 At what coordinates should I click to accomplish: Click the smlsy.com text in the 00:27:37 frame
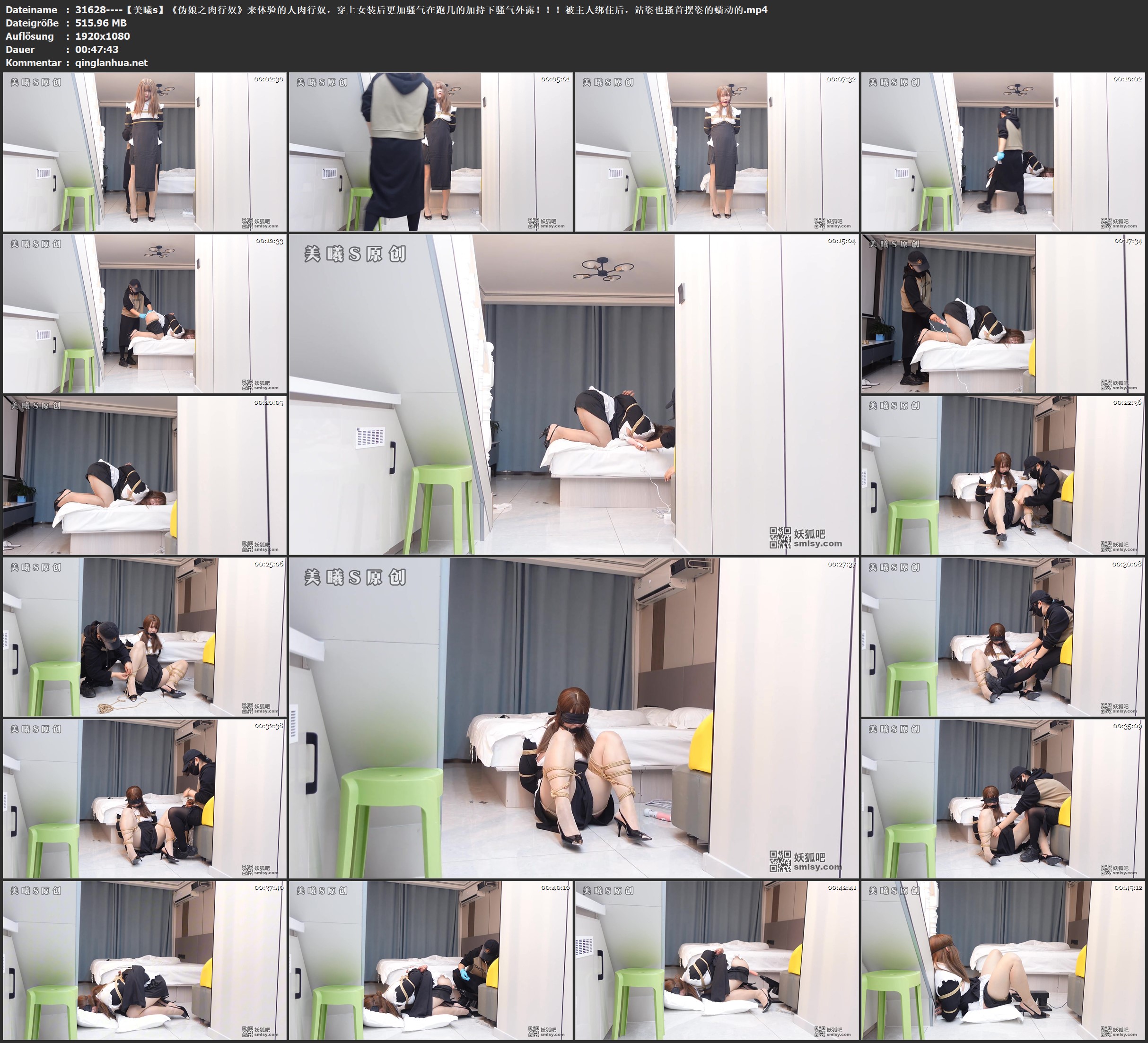tap(818, 867)
